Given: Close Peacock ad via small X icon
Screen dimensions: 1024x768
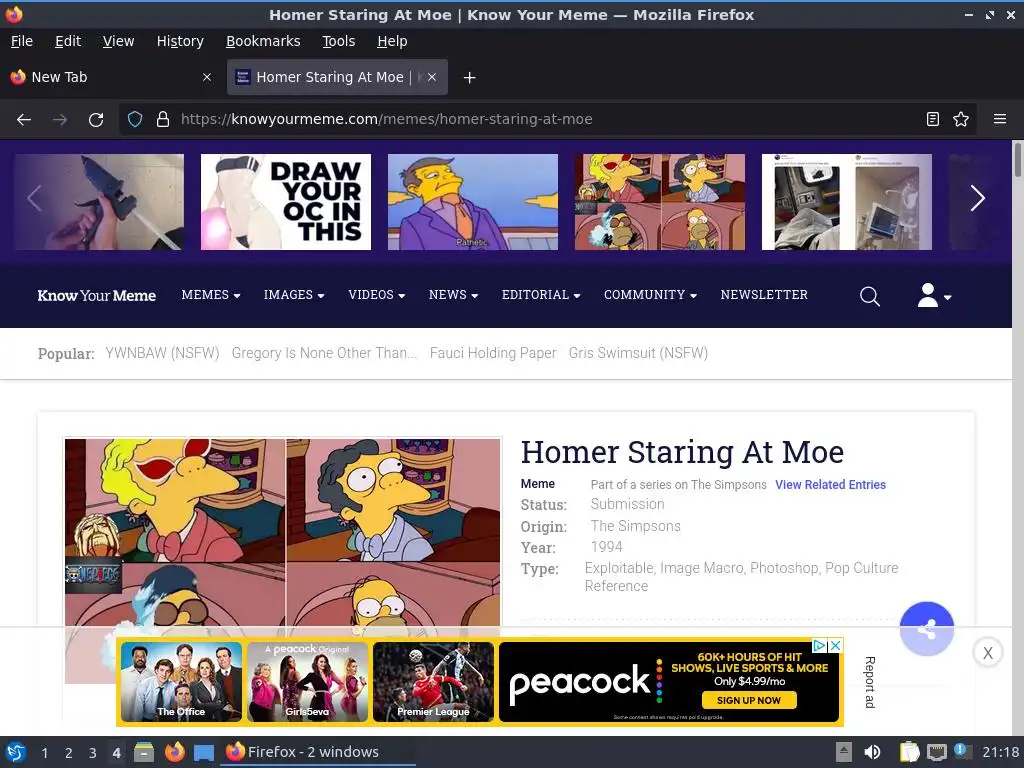Looking at the screenshot, I should tap(835, 646).
